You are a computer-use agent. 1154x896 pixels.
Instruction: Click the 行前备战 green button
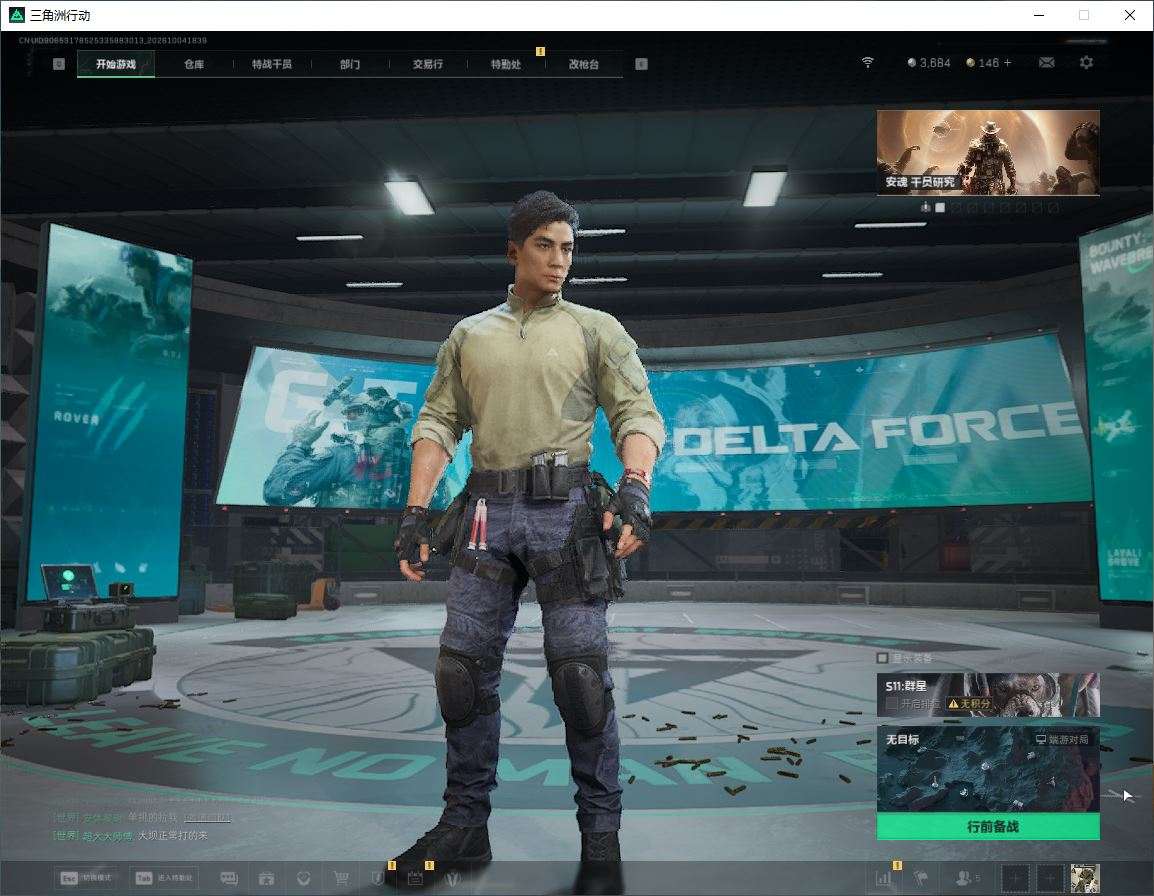coord(988,827)
